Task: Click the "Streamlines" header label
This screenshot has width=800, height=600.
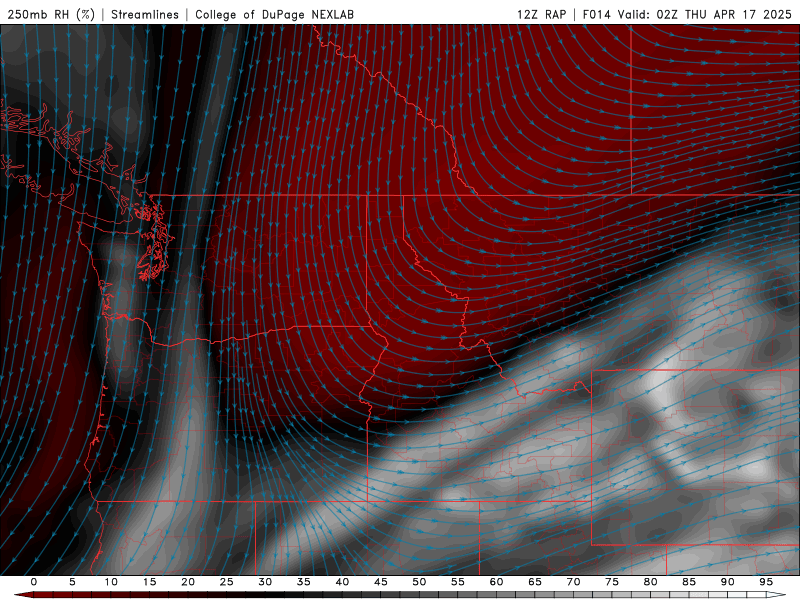Action: tap(145, 14)
